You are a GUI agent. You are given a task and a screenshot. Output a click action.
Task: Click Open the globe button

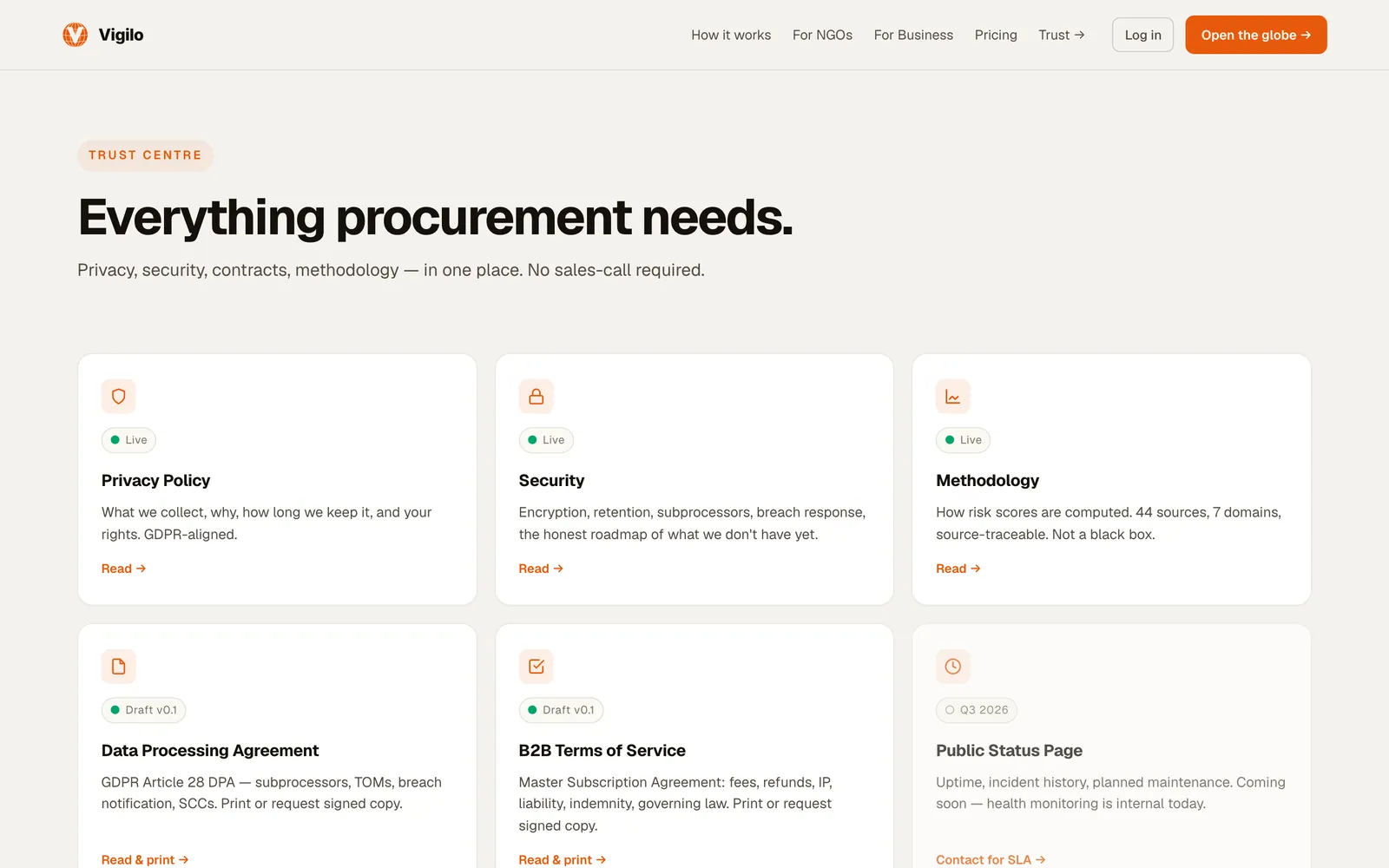(1256, 35)
